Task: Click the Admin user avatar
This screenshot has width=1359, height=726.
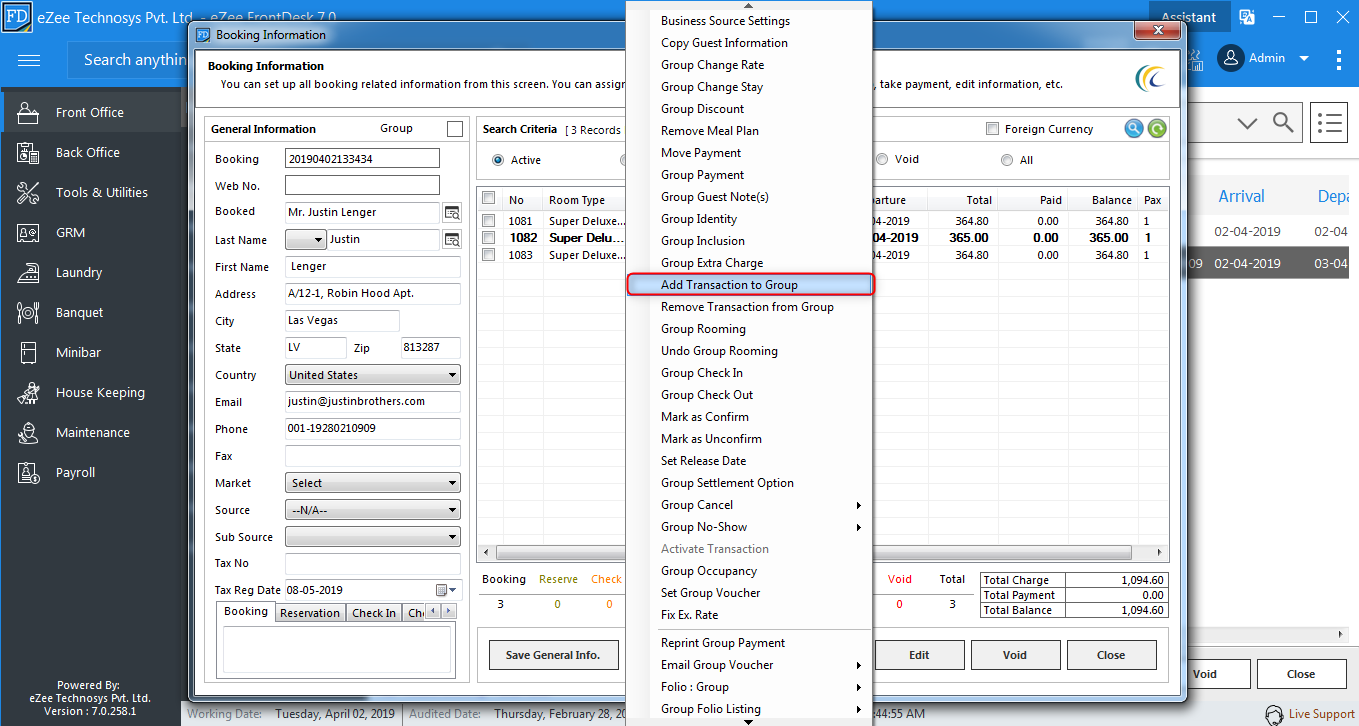Action: [1230, 58]
